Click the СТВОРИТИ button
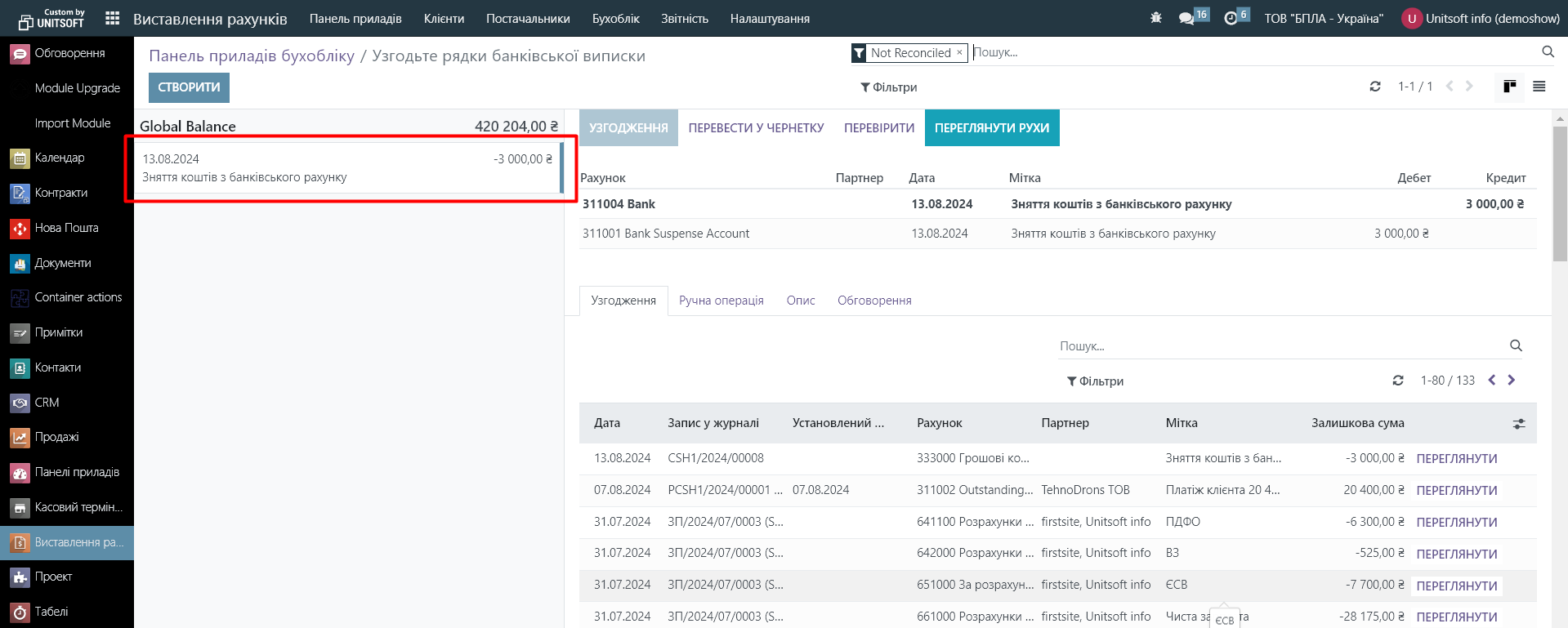 189,87
